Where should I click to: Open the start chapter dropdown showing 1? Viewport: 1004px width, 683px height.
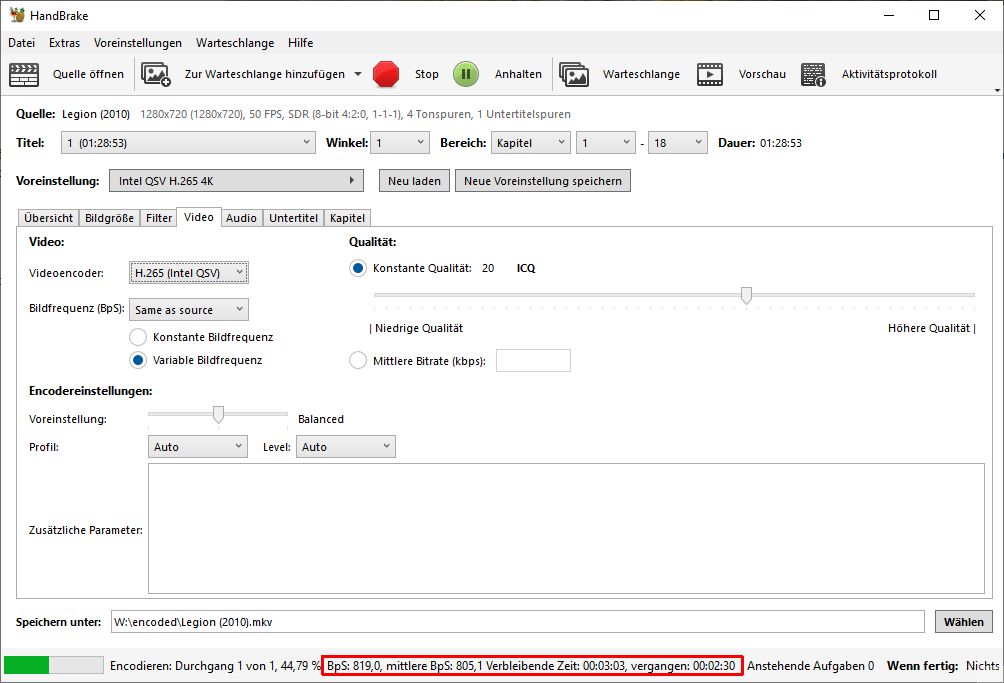coord(606,143)
